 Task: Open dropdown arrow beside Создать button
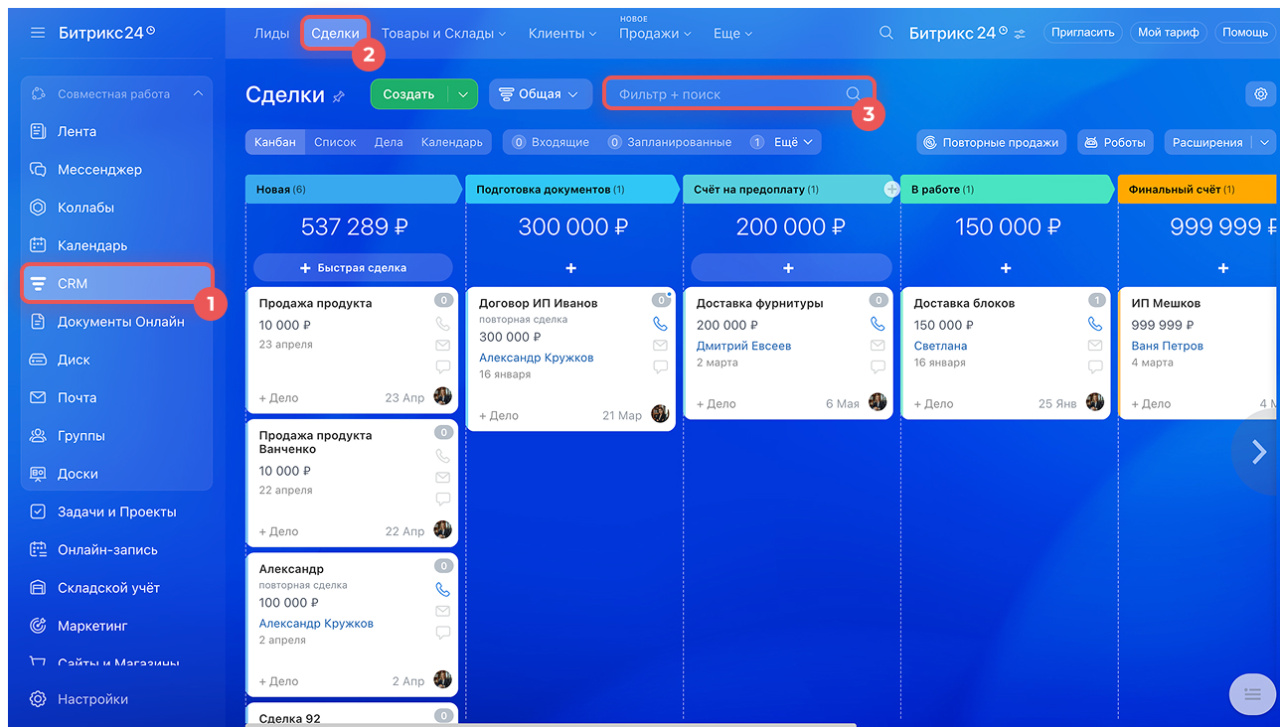pos(461,94)
